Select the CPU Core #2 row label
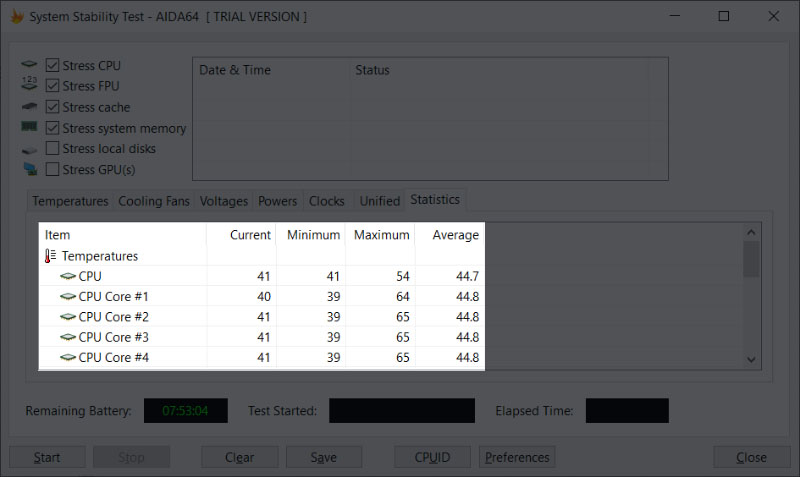Screen dimensions: 800x477 [x=113, y=317]
